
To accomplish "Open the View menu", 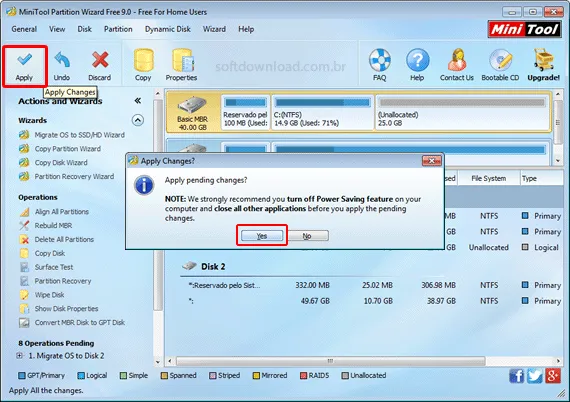I will [x=57, y=29].
